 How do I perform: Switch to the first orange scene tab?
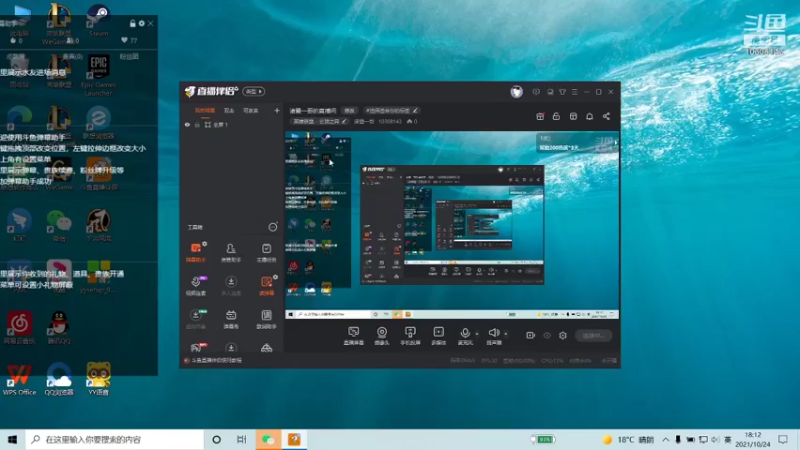coord(205,111)
